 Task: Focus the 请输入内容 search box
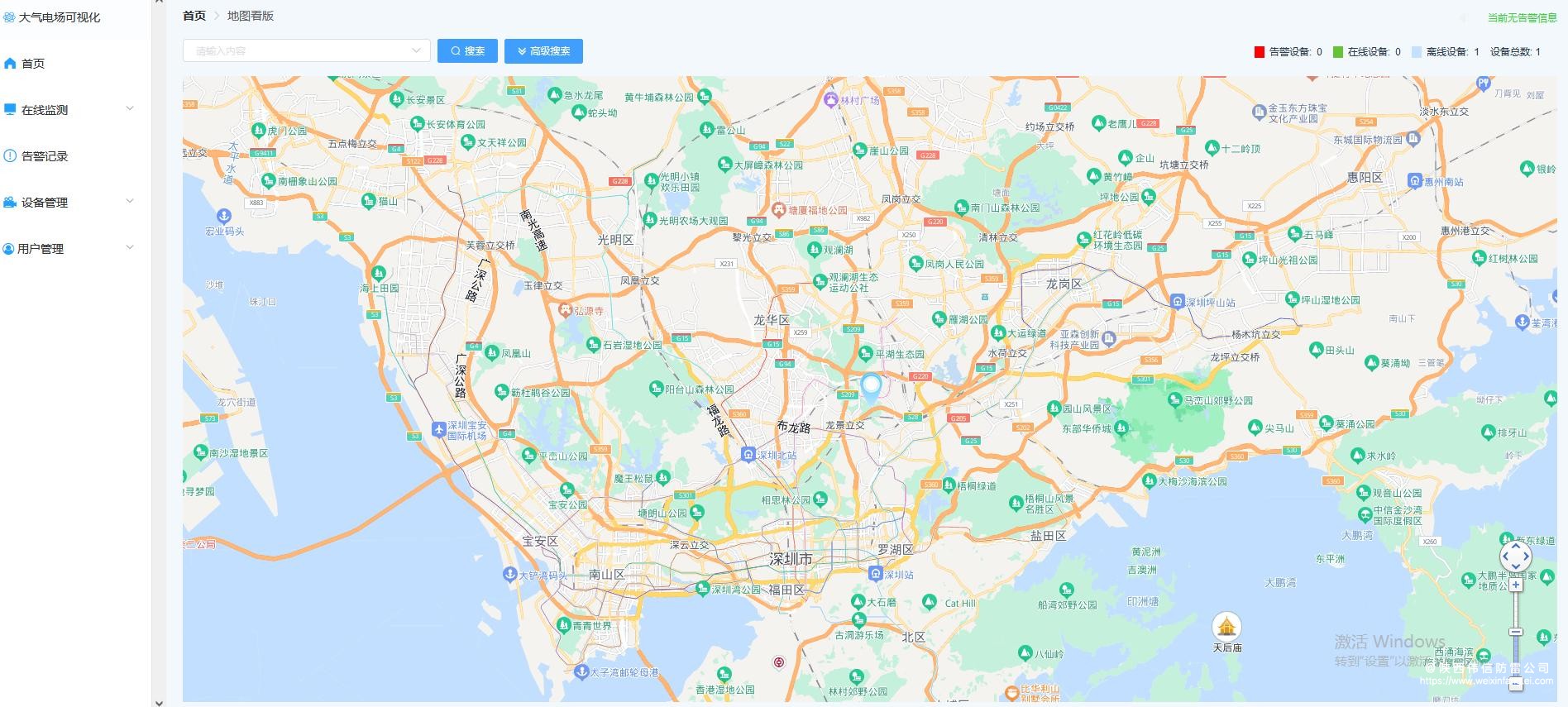pyautogui.click(x=306, y=50)
